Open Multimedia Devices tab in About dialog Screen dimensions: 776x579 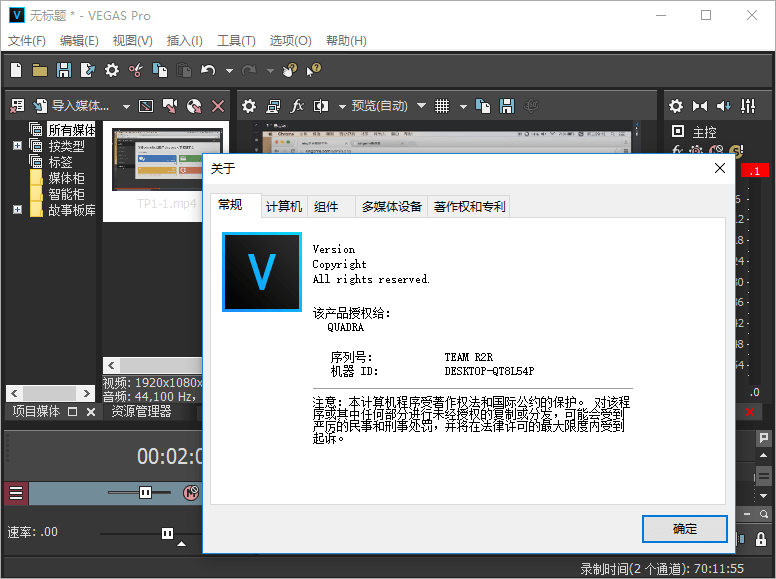[391, 206]
